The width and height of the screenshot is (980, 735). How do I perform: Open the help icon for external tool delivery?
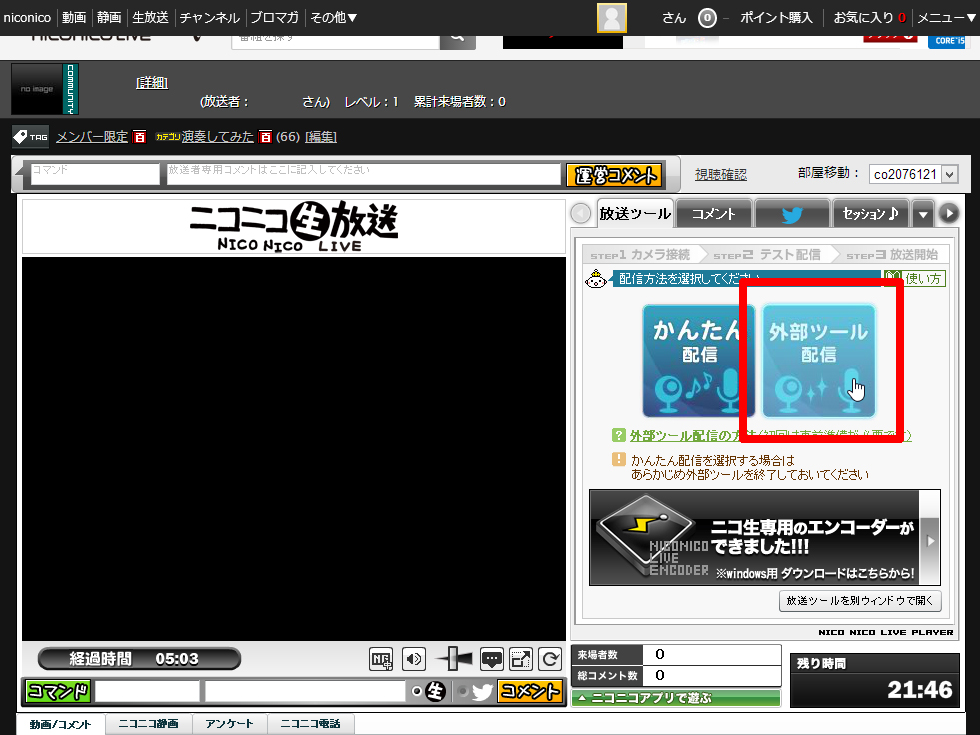point(618,435)
